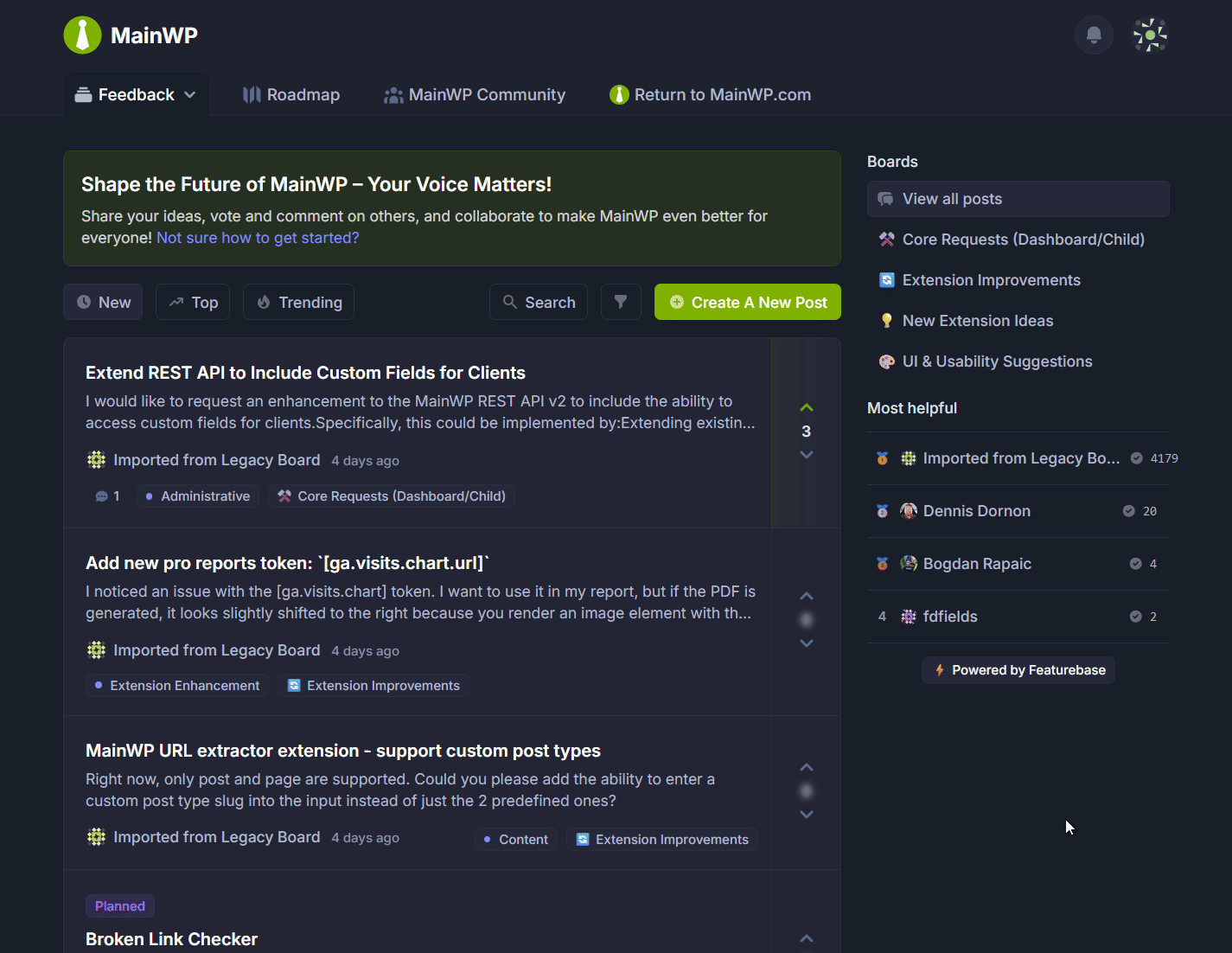Click the Extension Enhancement tag

click(x=177, y=686)
